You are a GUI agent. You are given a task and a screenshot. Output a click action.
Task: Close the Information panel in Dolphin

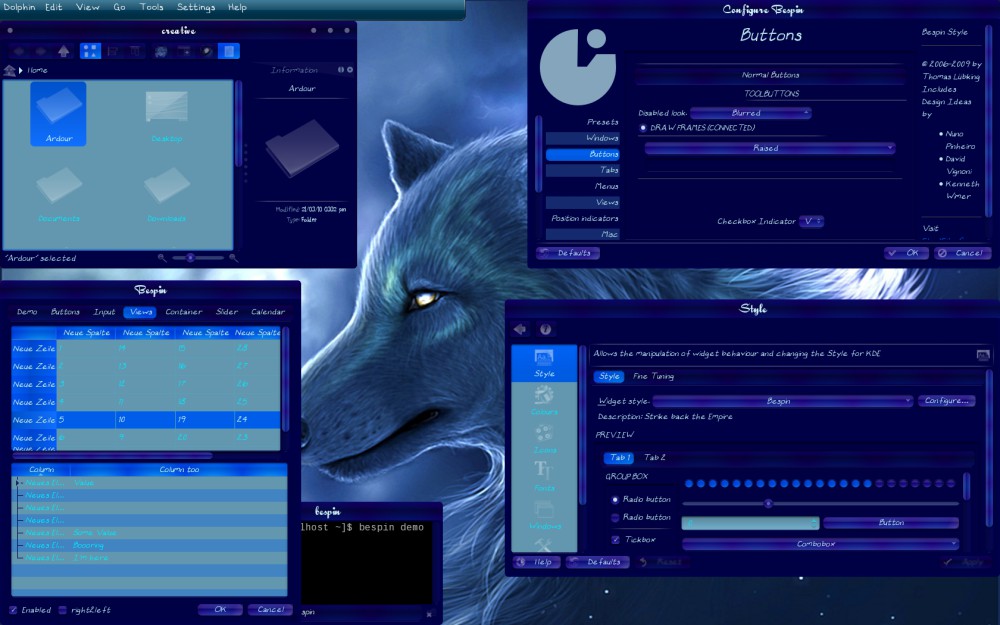coord(349,70)
